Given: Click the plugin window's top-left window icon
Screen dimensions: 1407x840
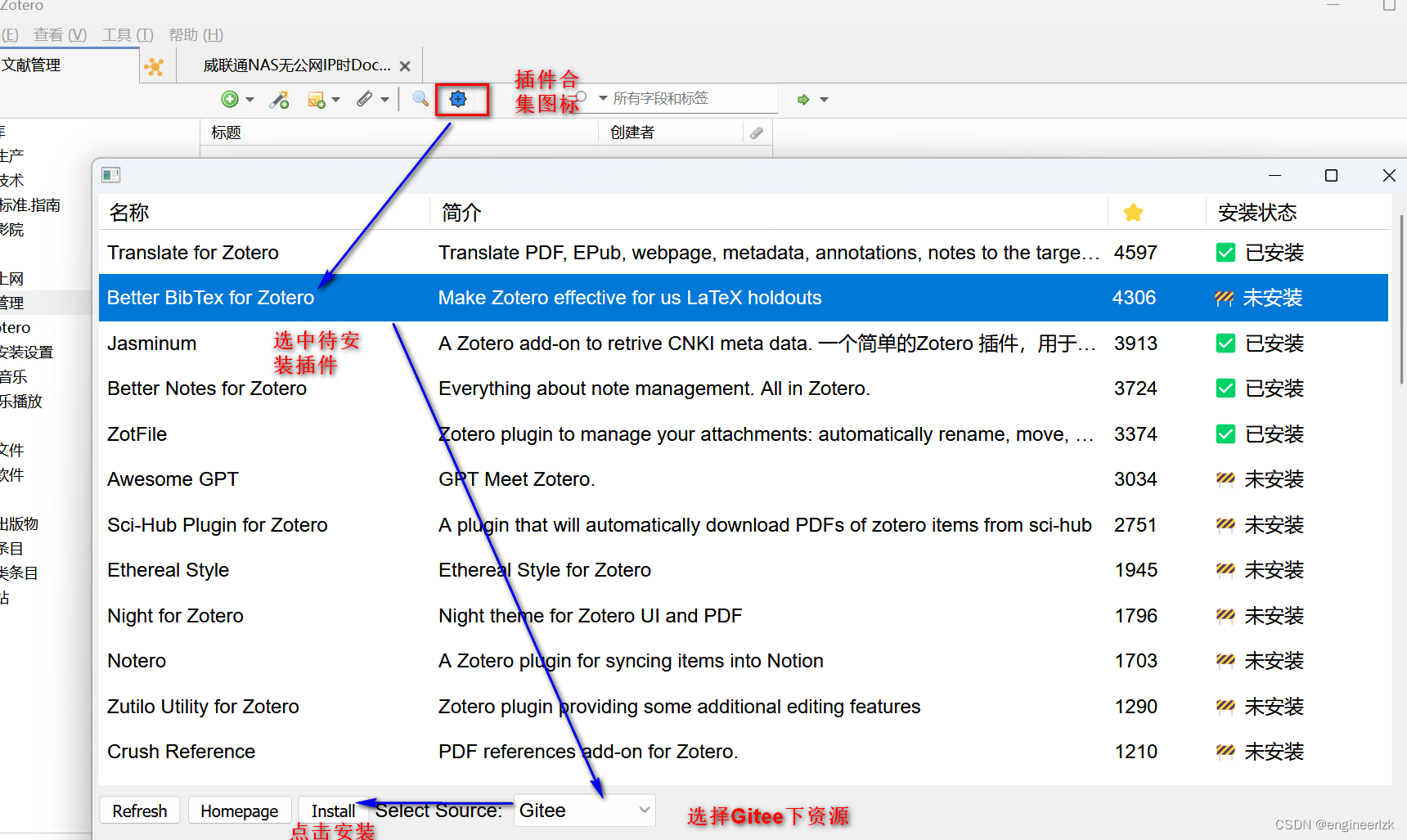Looking at the screenshot, I should (x=111, y=174).
